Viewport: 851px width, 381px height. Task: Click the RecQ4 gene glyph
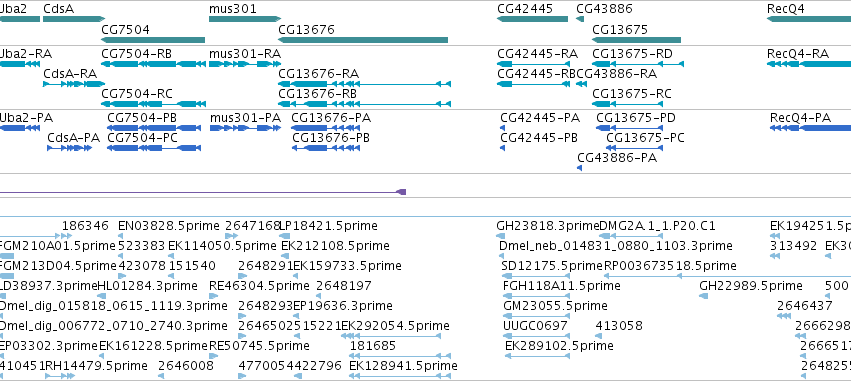[x=809, y=19]
